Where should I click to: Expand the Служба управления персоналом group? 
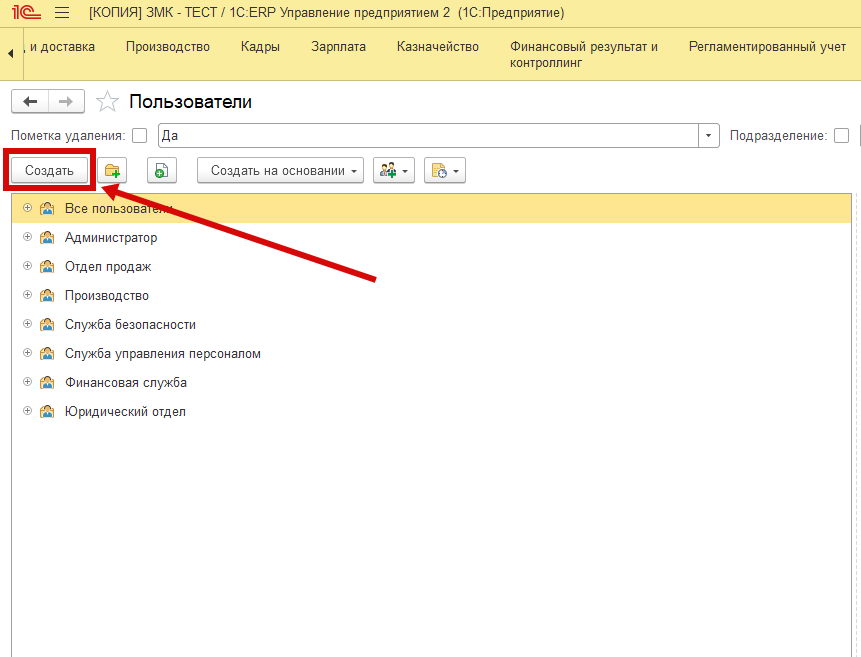point(27,353)
